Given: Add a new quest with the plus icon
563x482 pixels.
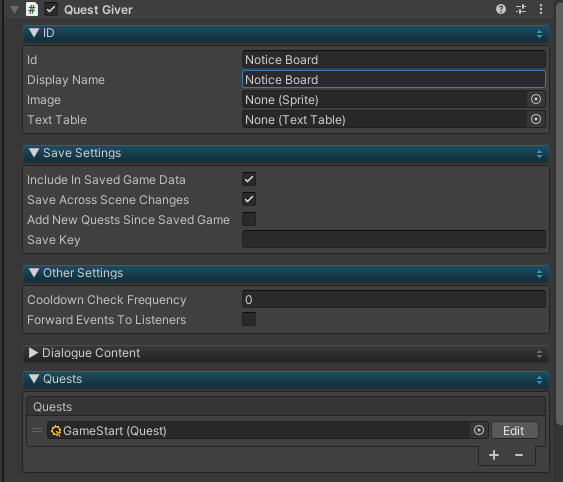Looking at the screenshot, I should [494, 455].
